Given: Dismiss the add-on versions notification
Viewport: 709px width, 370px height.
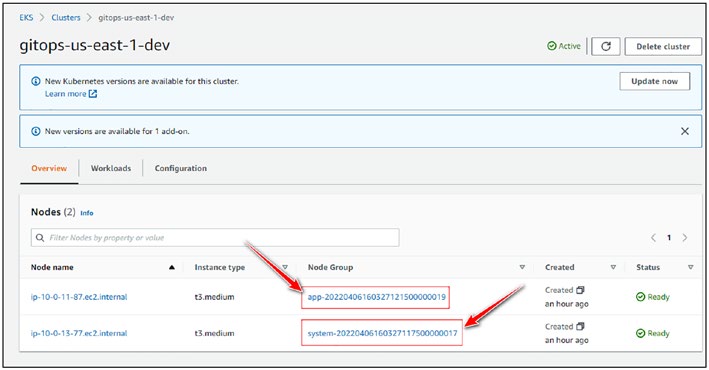Looking at the screenshot, I should [685, 131].
